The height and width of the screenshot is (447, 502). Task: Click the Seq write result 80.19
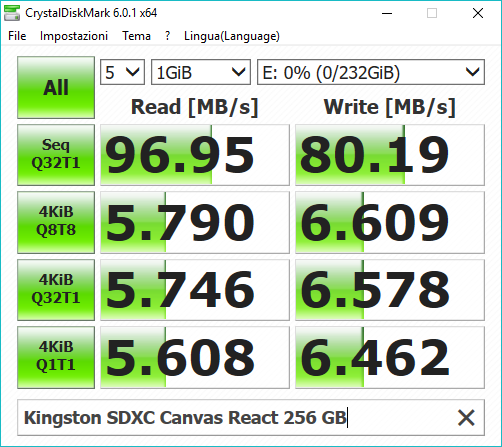[390, 155]
